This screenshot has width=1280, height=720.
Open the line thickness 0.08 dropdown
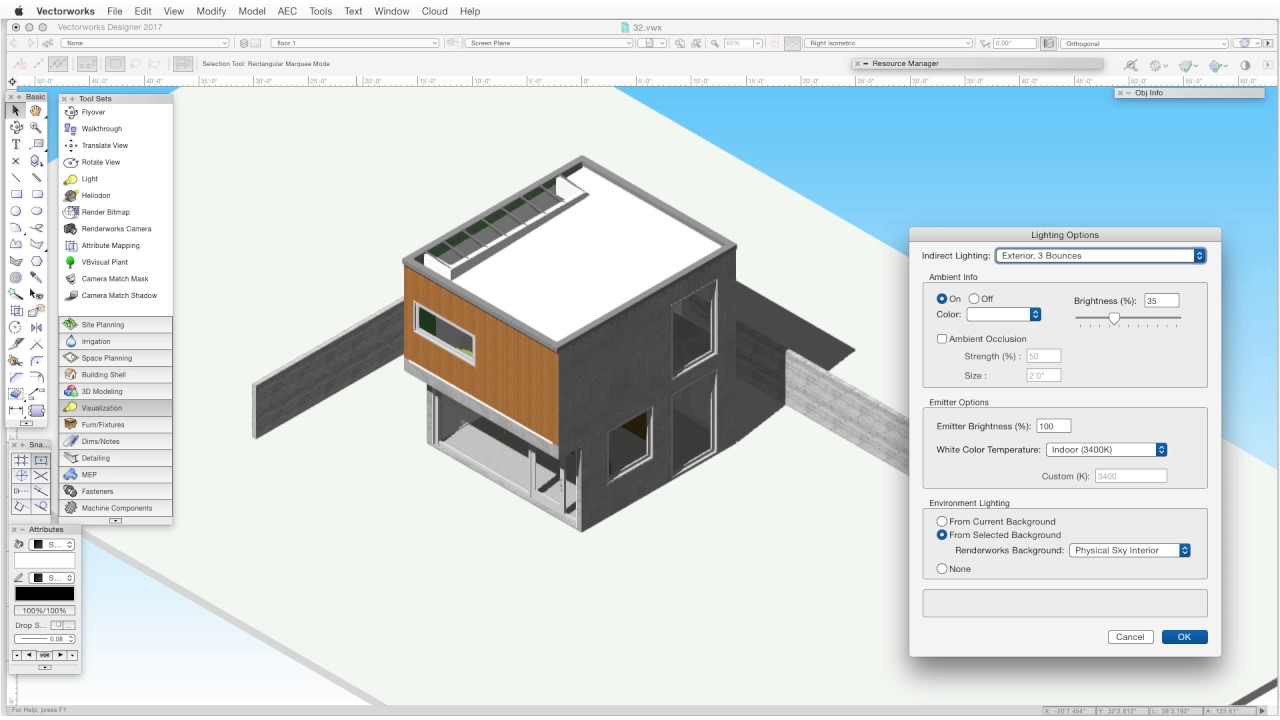45,639
